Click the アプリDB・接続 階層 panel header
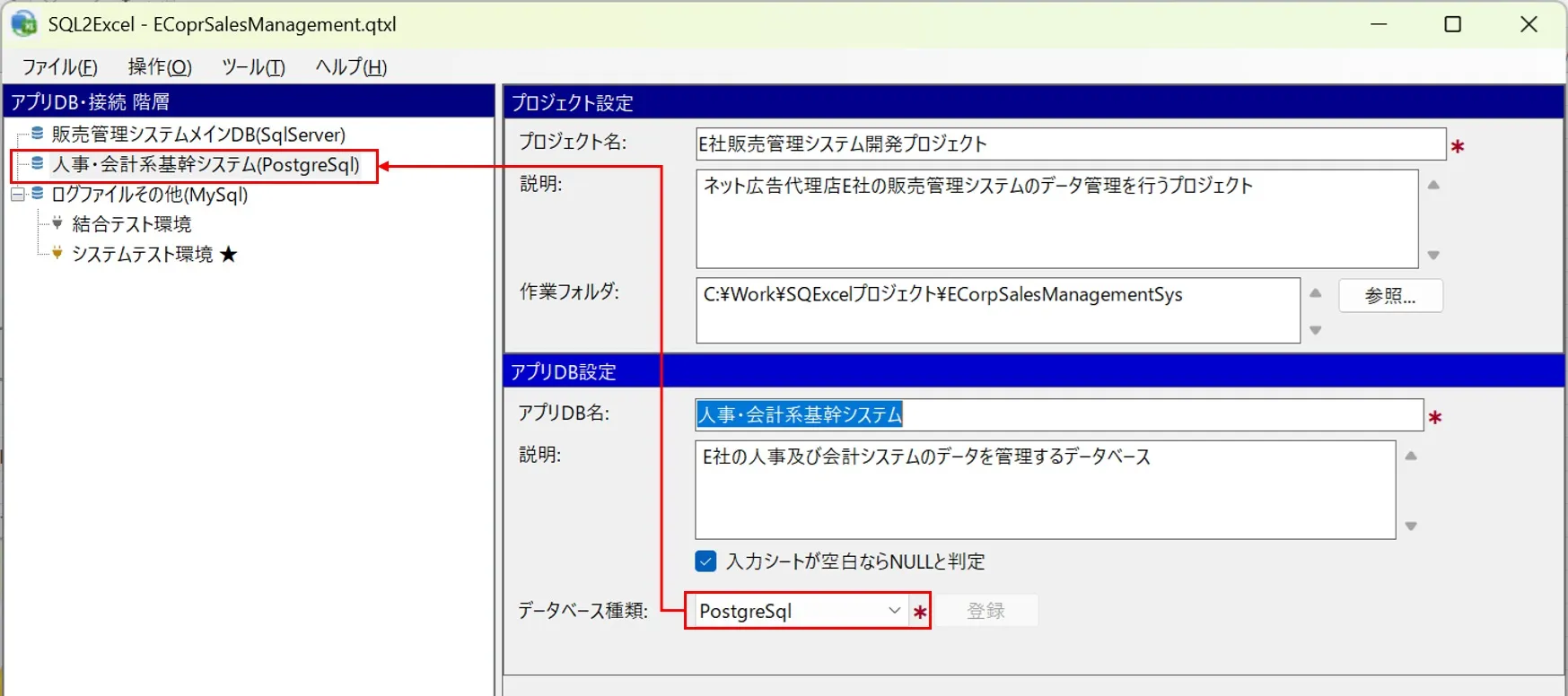Image resolution: width=1568 pixels, height=696 pixels. (250, 101)
